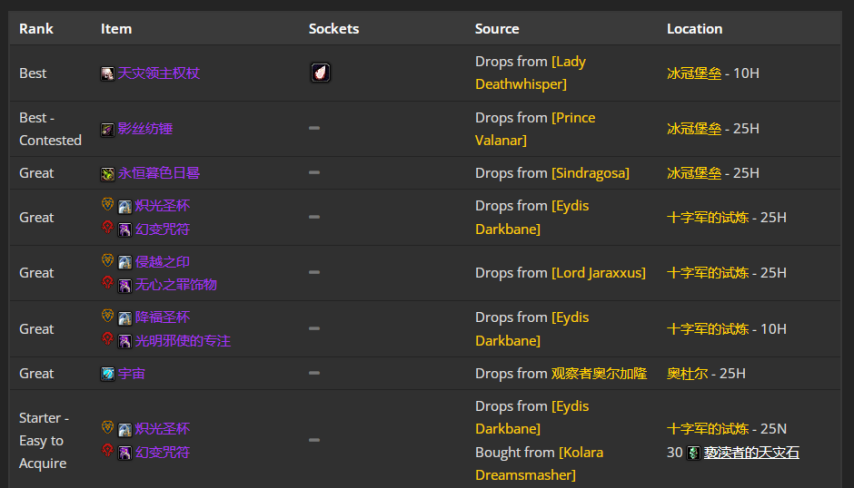Follow the Sindragosa source link
Image resolution: width=854 pixels, height=488 pixels.
[590, 173]
